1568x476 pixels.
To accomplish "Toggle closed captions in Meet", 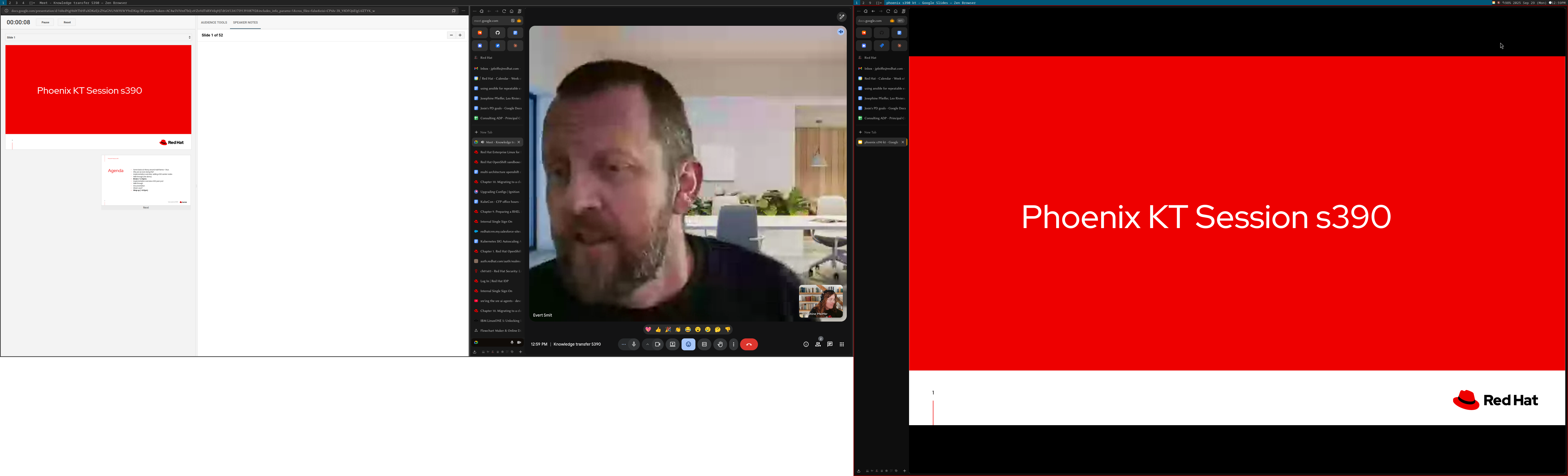I will [704, 344].
